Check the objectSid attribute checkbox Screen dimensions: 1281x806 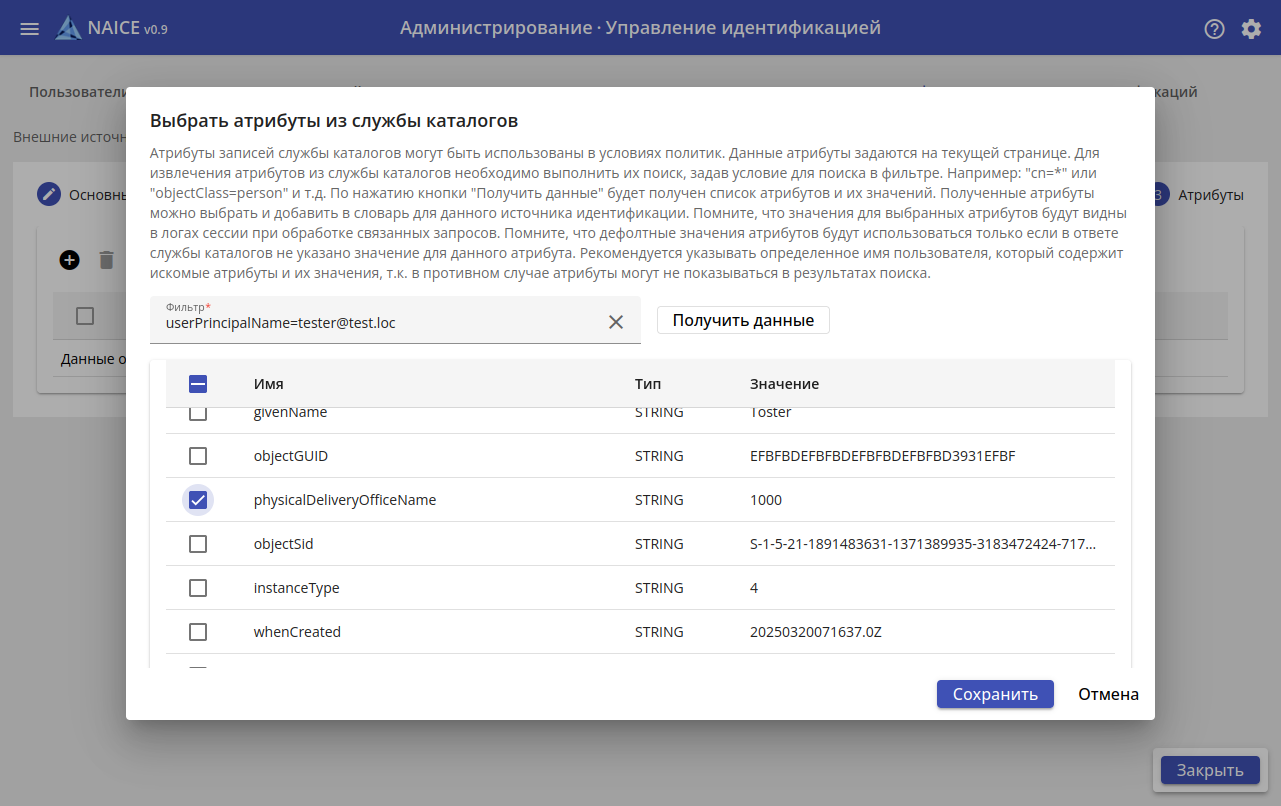[198, 544]
